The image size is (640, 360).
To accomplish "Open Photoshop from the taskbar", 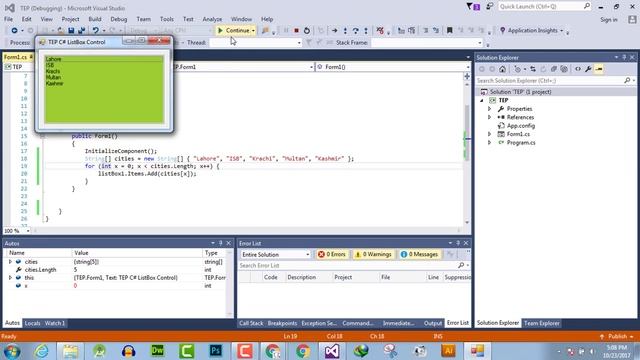I will (x=216, y=351).
